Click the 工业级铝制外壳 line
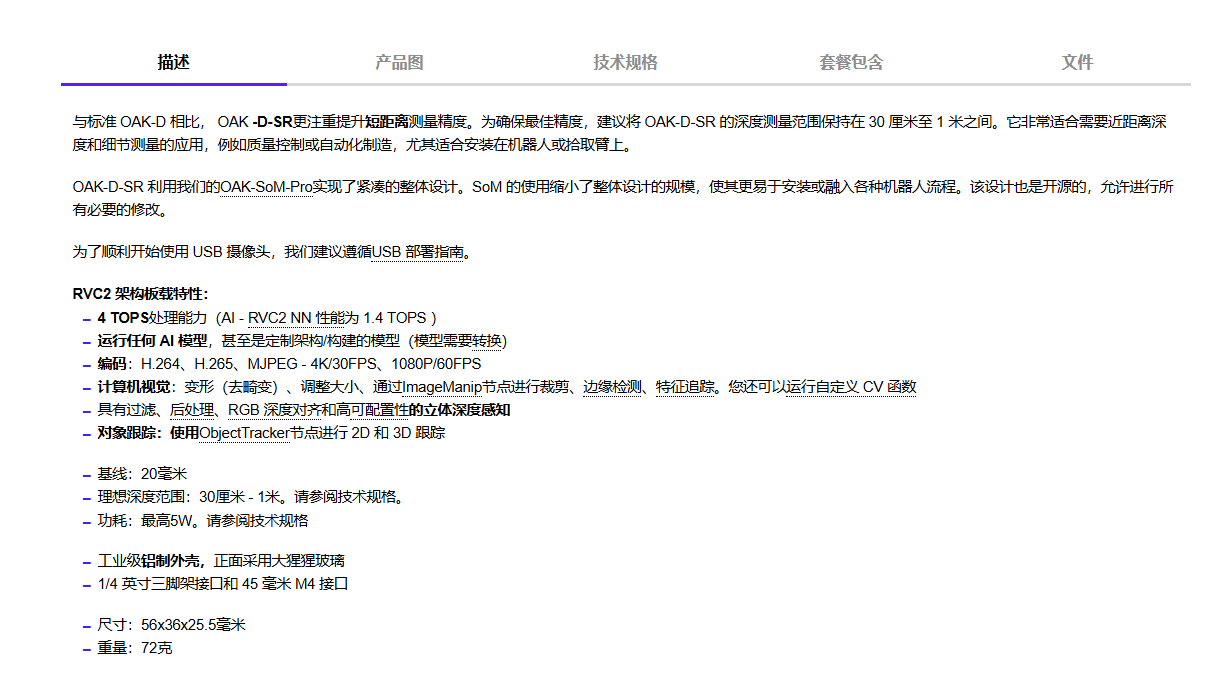Image resolution: width=1229 pixels, height=677 pixels. [221, 560]
